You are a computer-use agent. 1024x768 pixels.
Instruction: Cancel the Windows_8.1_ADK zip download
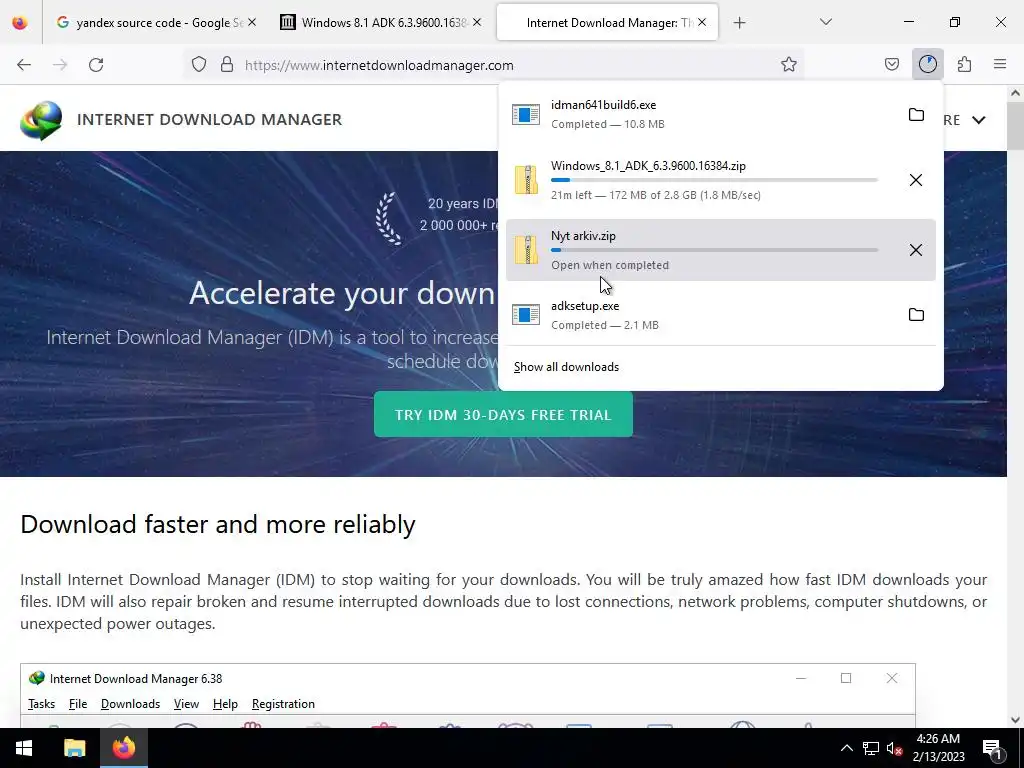[916, 180]
